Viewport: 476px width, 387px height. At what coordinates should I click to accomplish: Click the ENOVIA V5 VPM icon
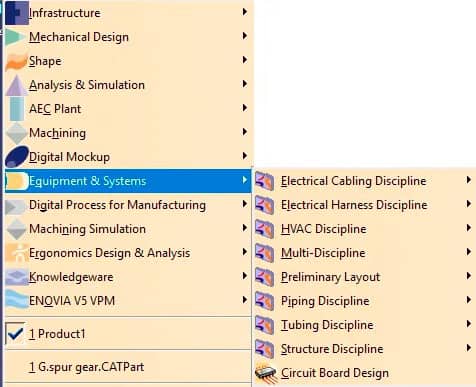(x=17, y=299)
